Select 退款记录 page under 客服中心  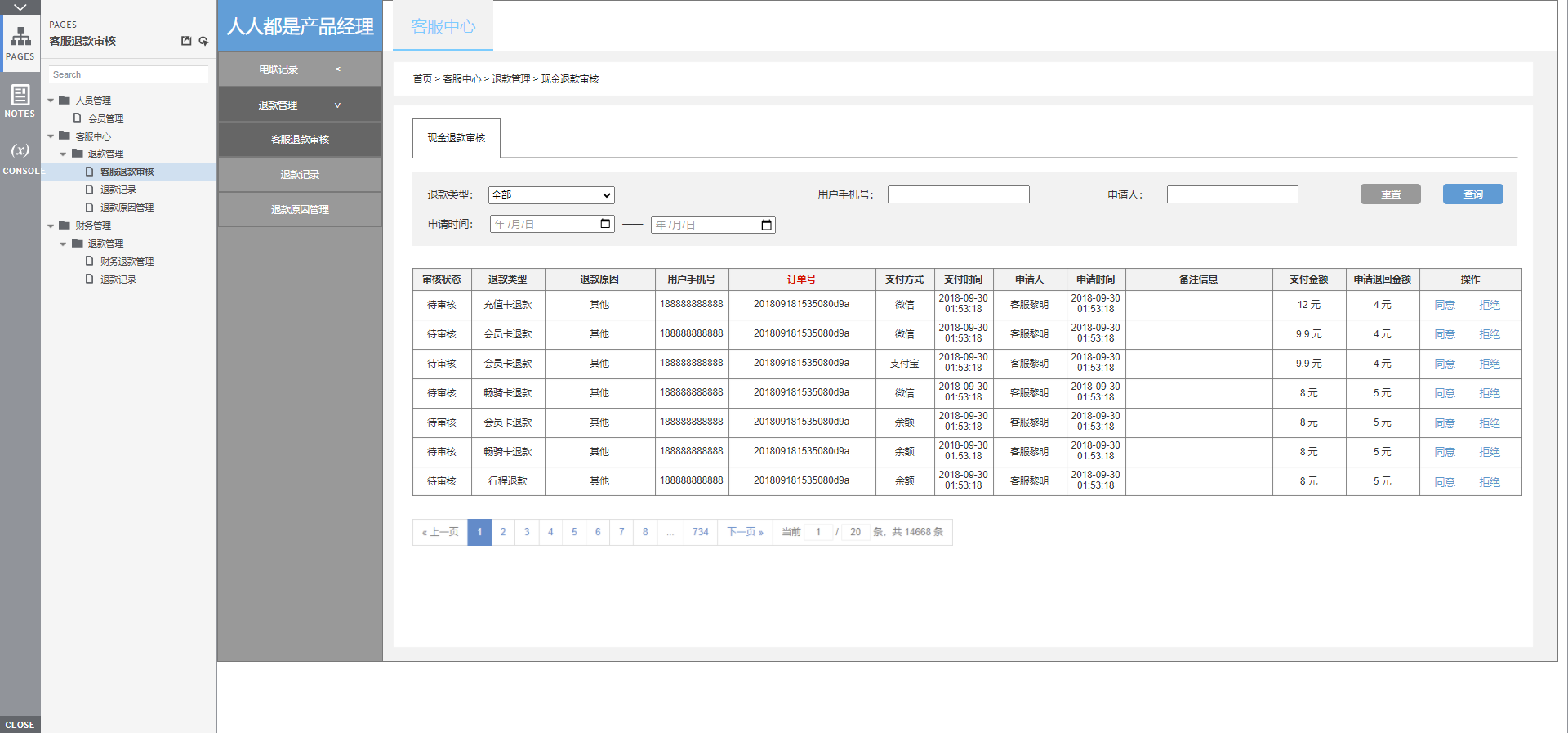click(x=118, y=190)
